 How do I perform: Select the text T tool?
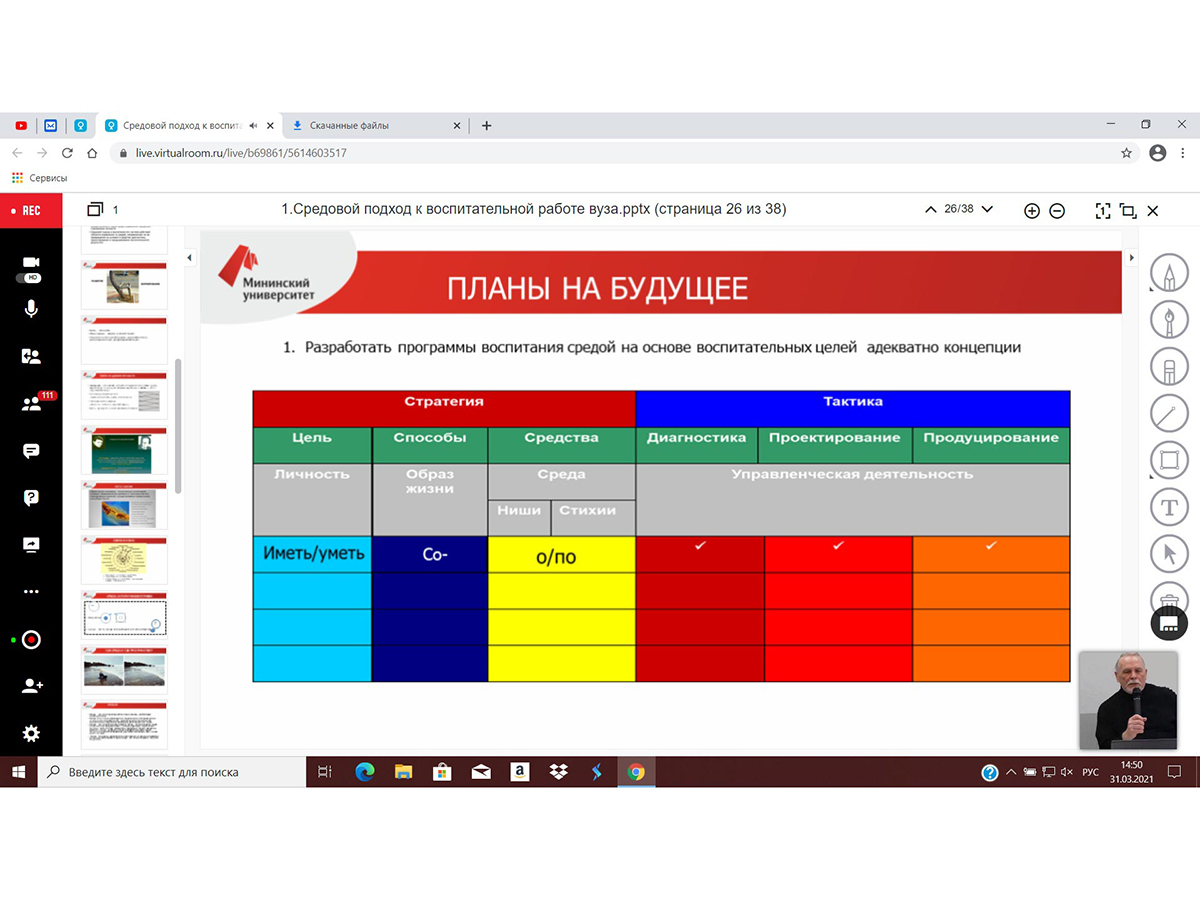pyautogui.click(x=1169, y=507)
